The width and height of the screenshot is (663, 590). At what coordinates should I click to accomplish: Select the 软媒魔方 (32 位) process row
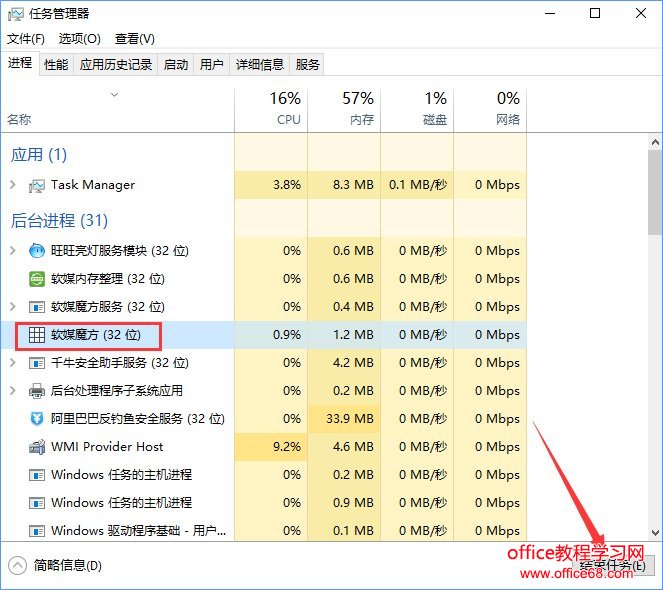pos(264,335)
